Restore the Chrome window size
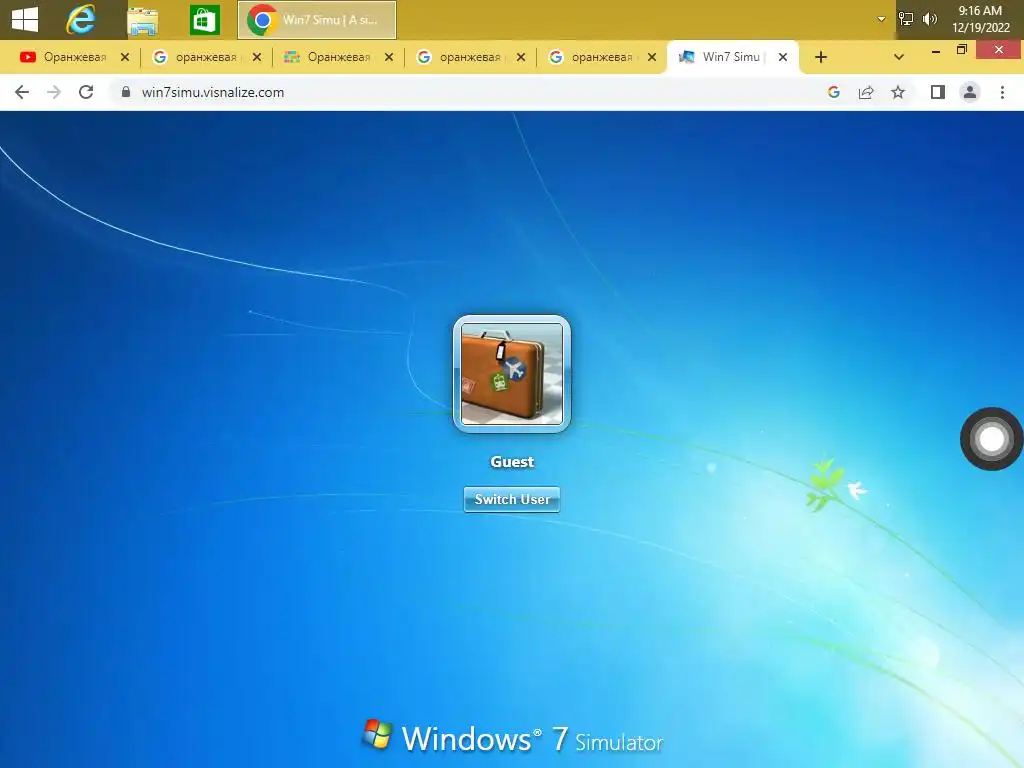The width and height of the screenshot is (1024, 768). tap(962, 50)
